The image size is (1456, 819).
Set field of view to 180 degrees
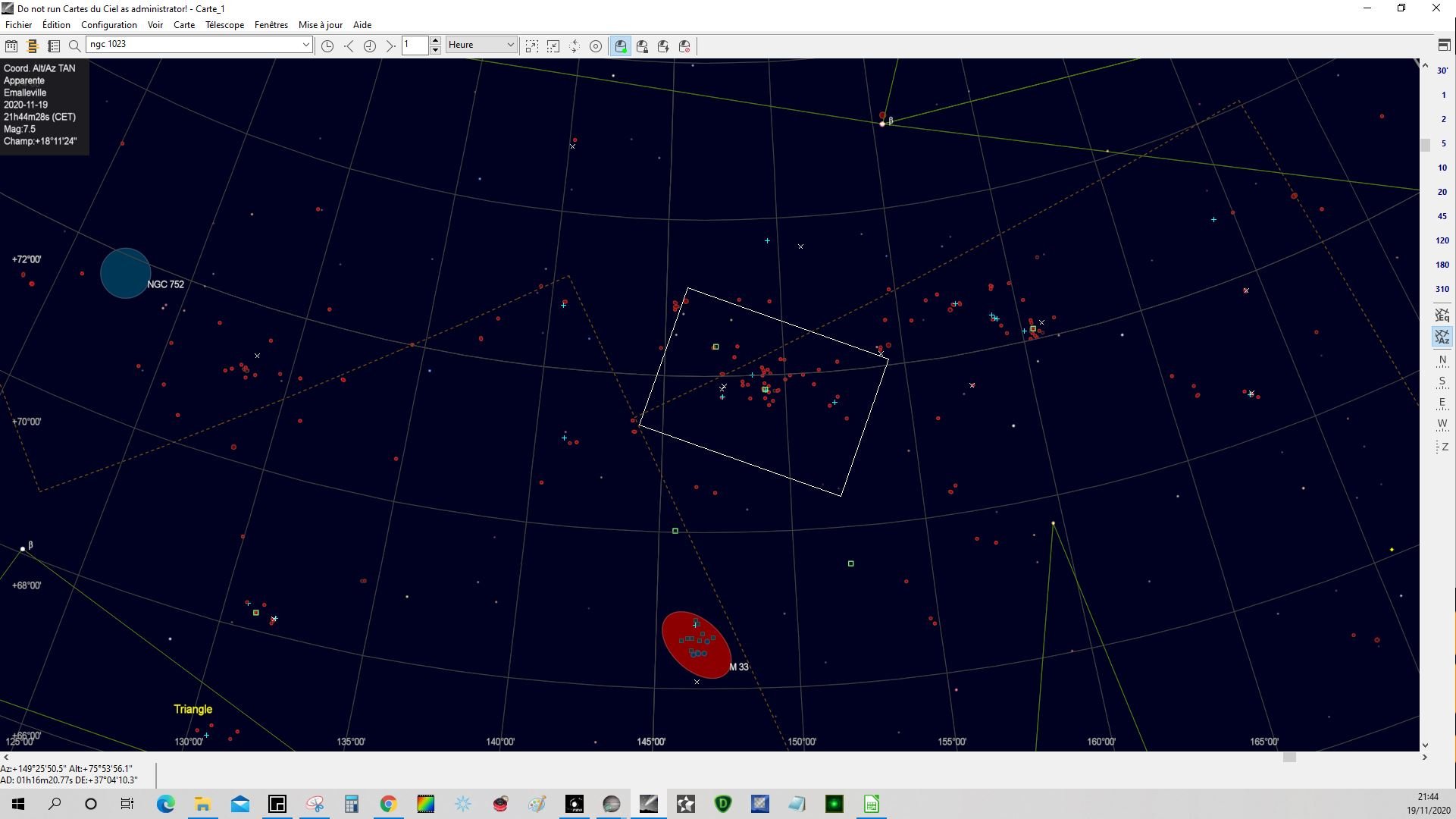1442,265
